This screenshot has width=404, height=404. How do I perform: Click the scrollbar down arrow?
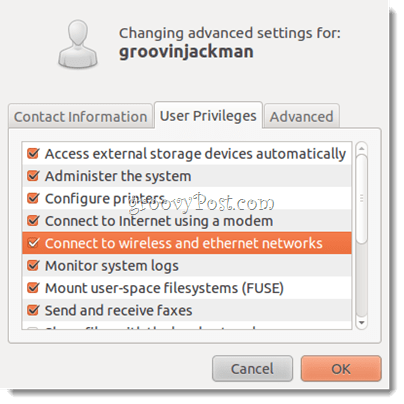click(x=362, y=323)
